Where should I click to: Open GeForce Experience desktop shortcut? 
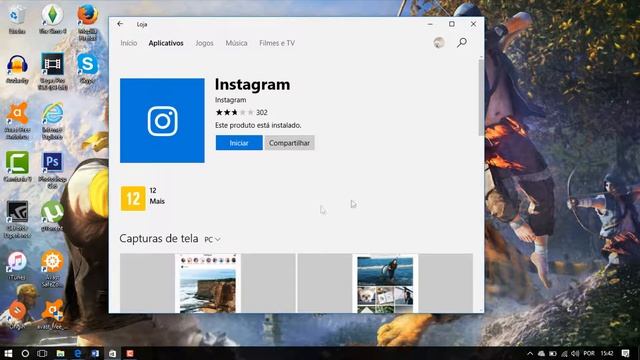(x=17, y=220)
